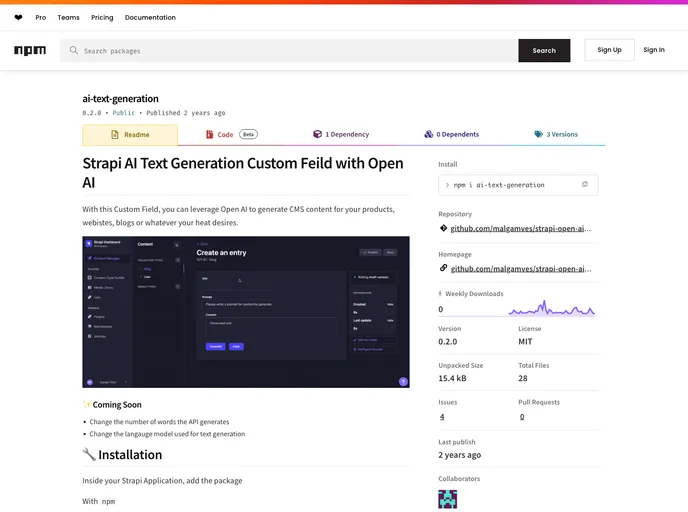Click the Last publish 2 years ago value
The image size is (688, 512).
point(459,455)
